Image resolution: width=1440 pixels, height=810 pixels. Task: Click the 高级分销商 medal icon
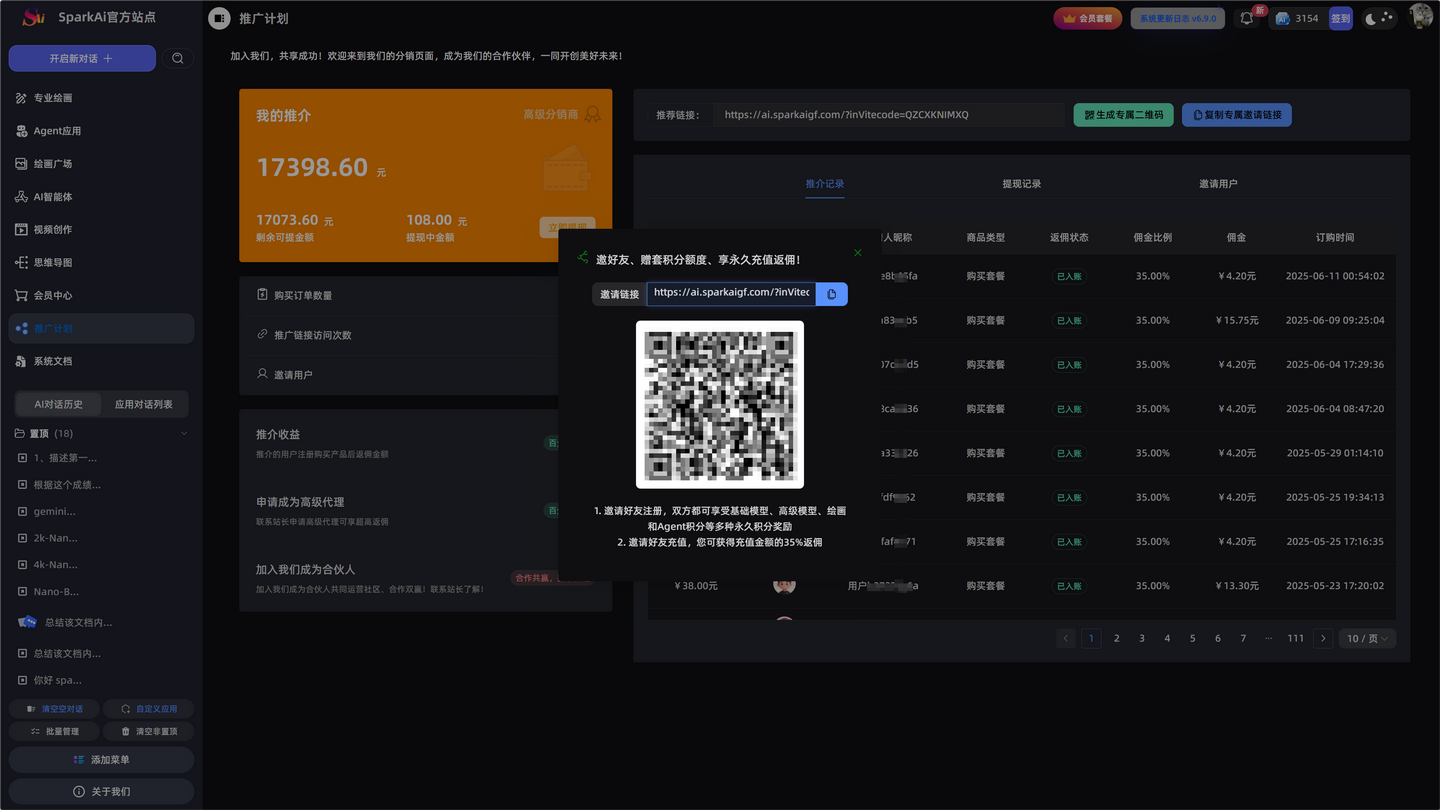pos(593,115)
